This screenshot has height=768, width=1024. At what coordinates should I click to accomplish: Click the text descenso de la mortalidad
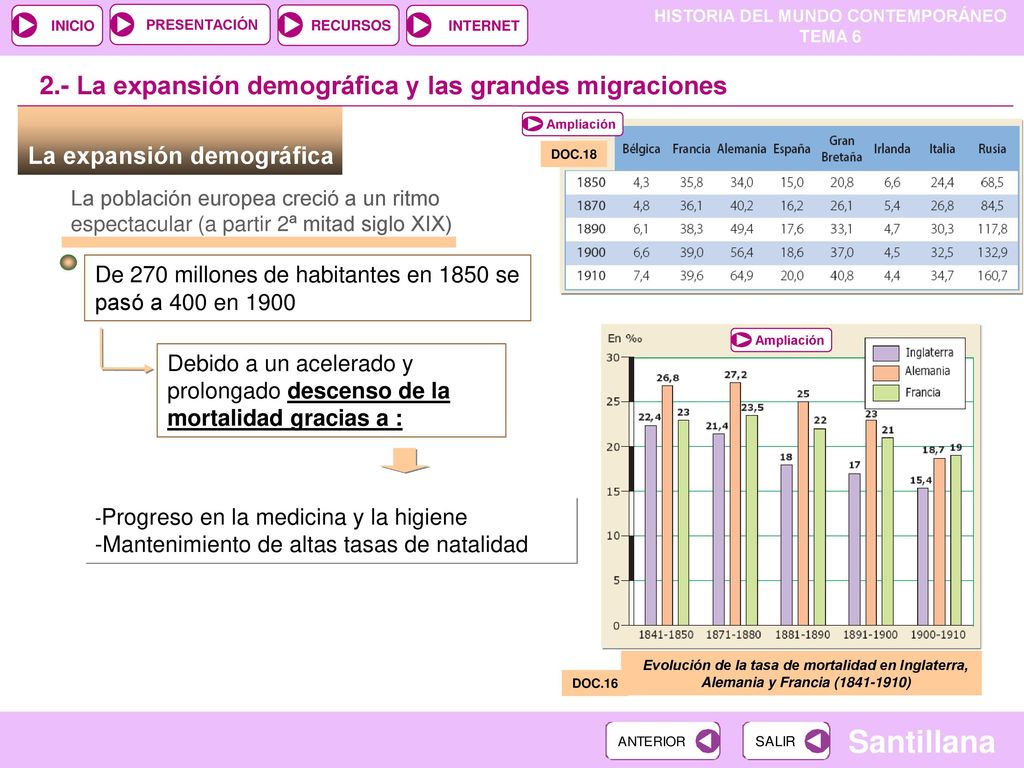point(308,404)
